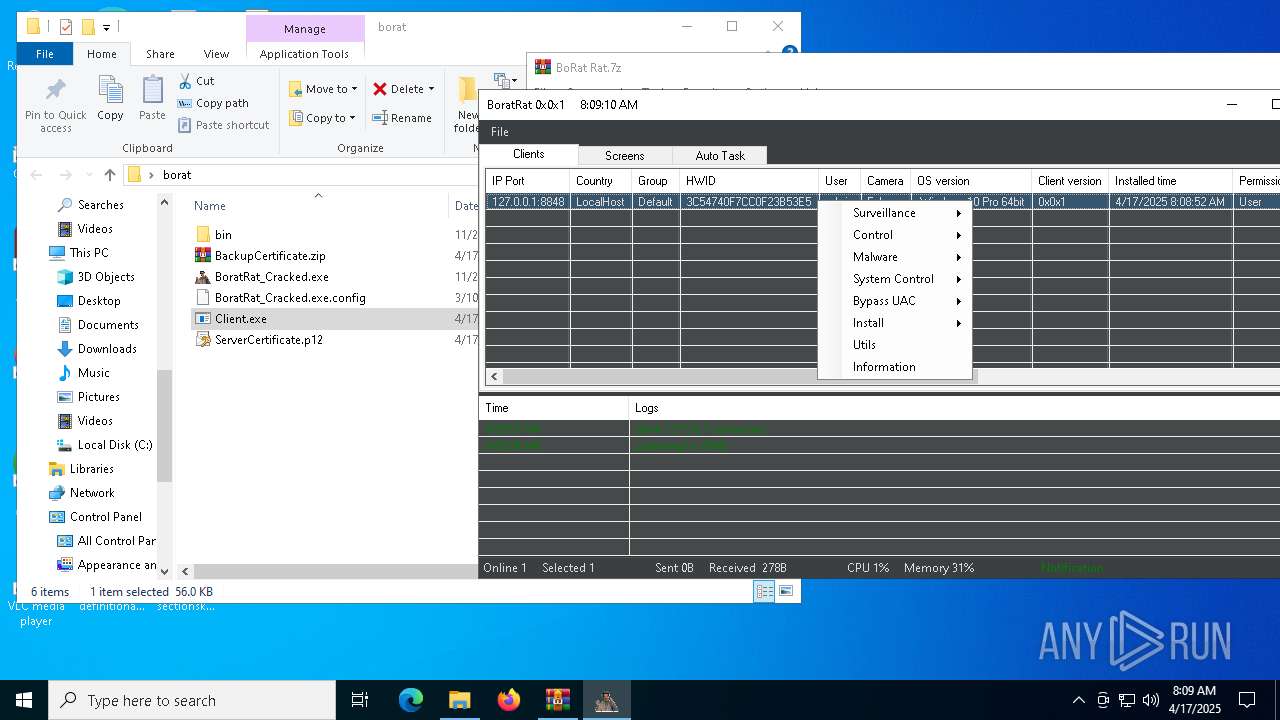Click Cut in the Clipboard group
This screenshot has width=1280, height=720.
[197, 81]
